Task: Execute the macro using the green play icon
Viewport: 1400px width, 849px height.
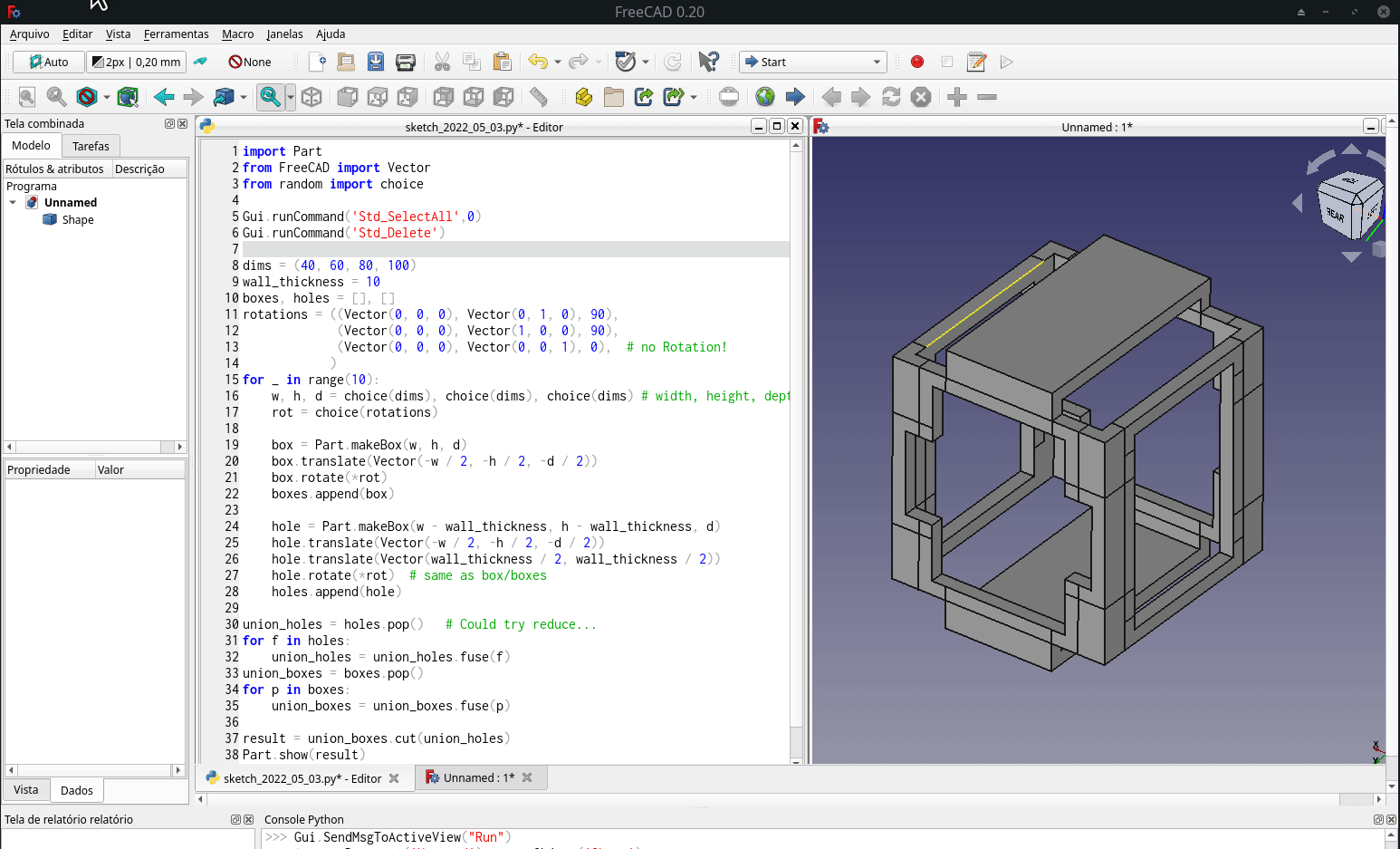Action: 1005,61
